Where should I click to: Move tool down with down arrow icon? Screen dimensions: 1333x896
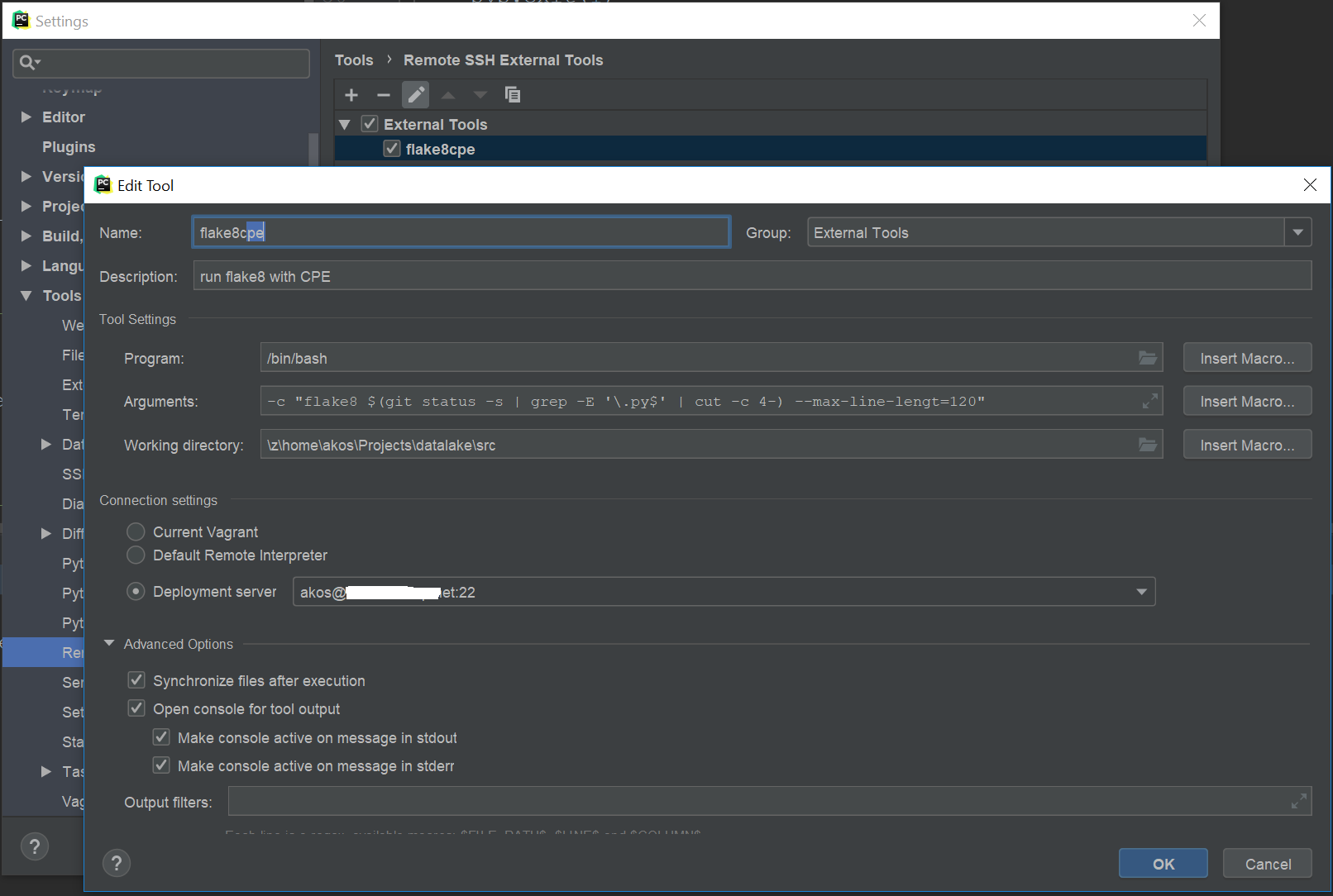pyautogui.click(x=480, y=95)
